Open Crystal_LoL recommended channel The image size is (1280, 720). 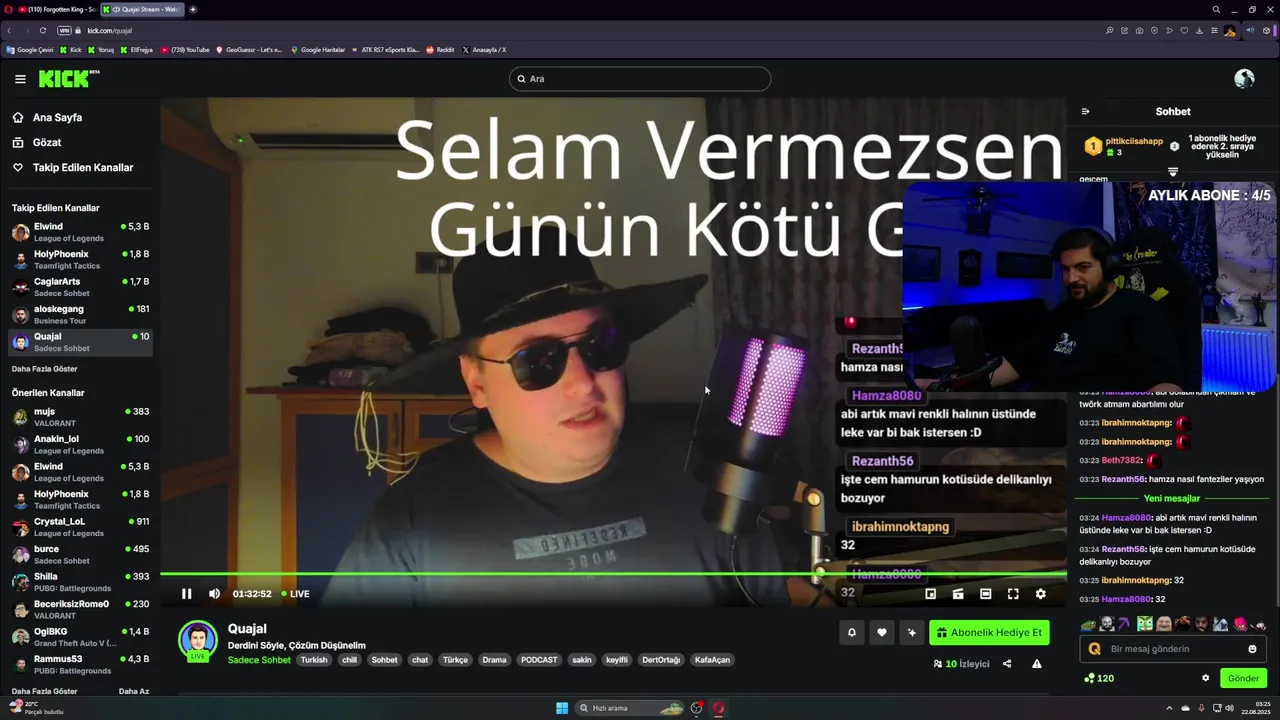[80, 527]
